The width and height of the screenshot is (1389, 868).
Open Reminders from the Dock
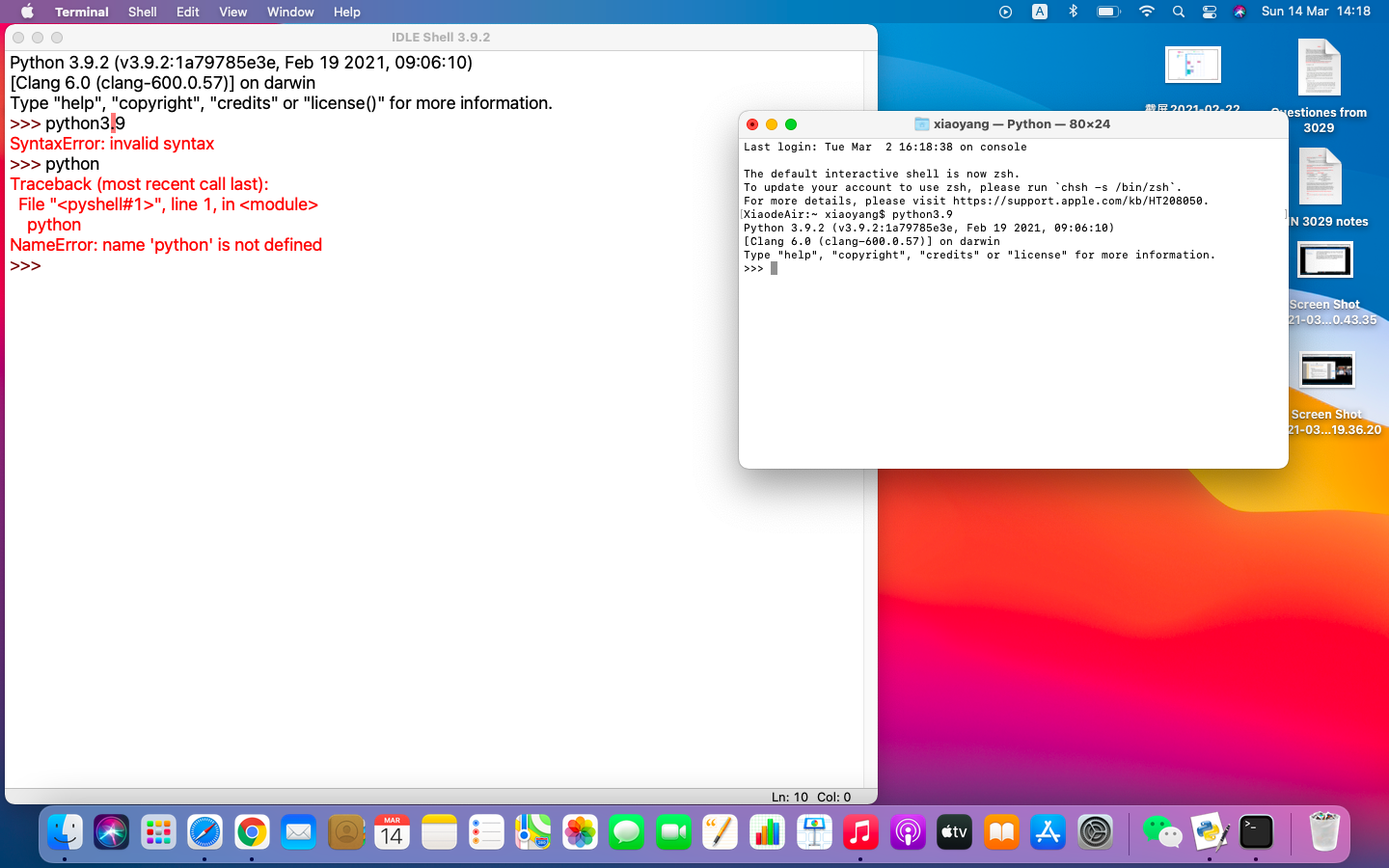486,831
